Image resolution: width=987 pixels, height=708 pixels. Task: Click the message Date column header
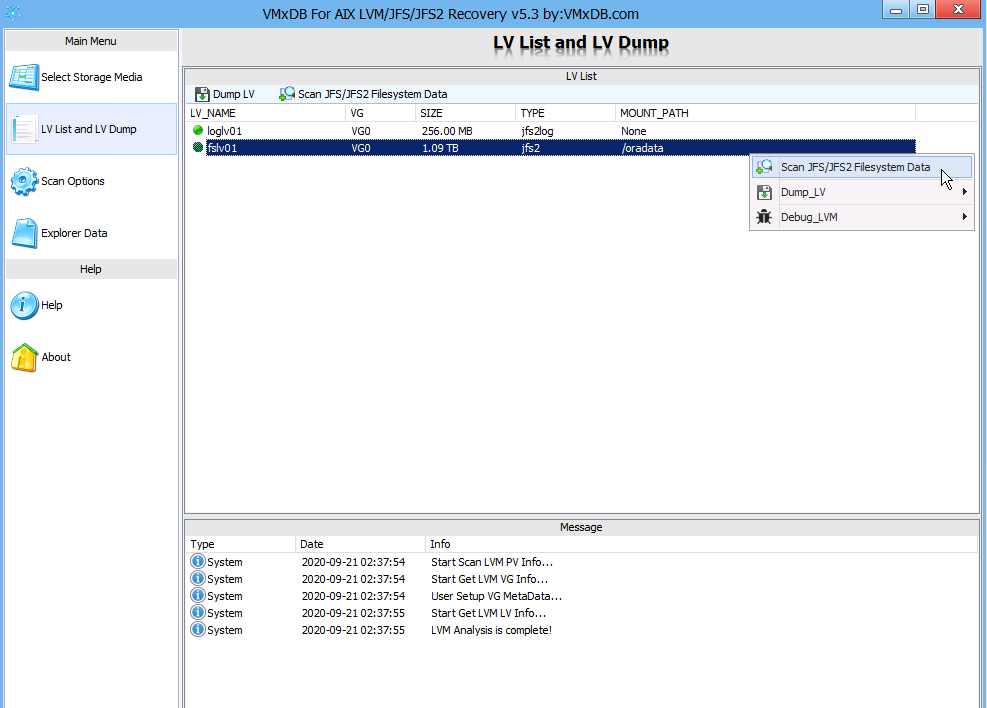click(360, 544)
